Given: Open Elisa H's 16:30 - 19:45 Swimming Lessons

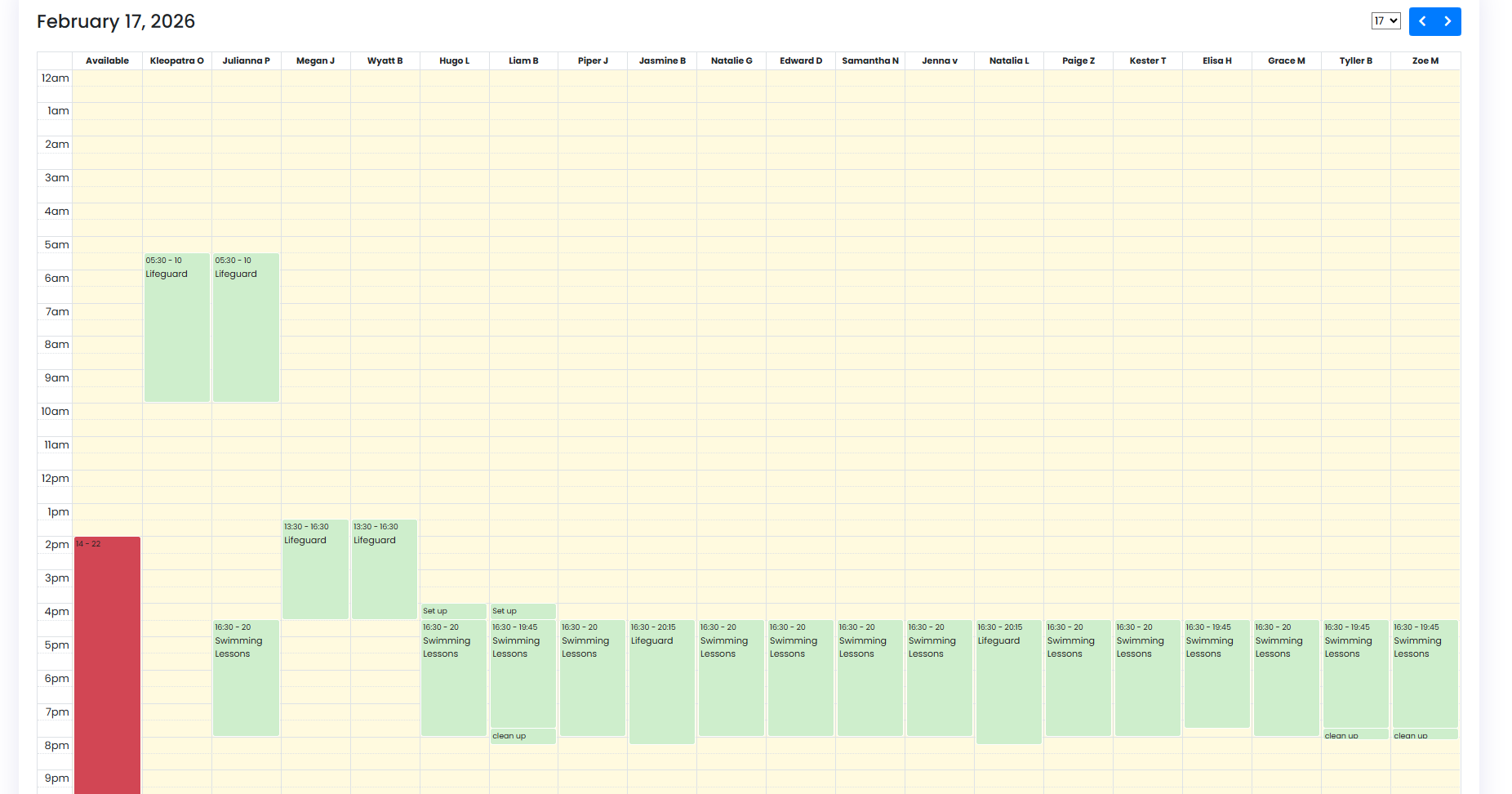Looking at the screenshot, I should click(x=1217, y=674).
